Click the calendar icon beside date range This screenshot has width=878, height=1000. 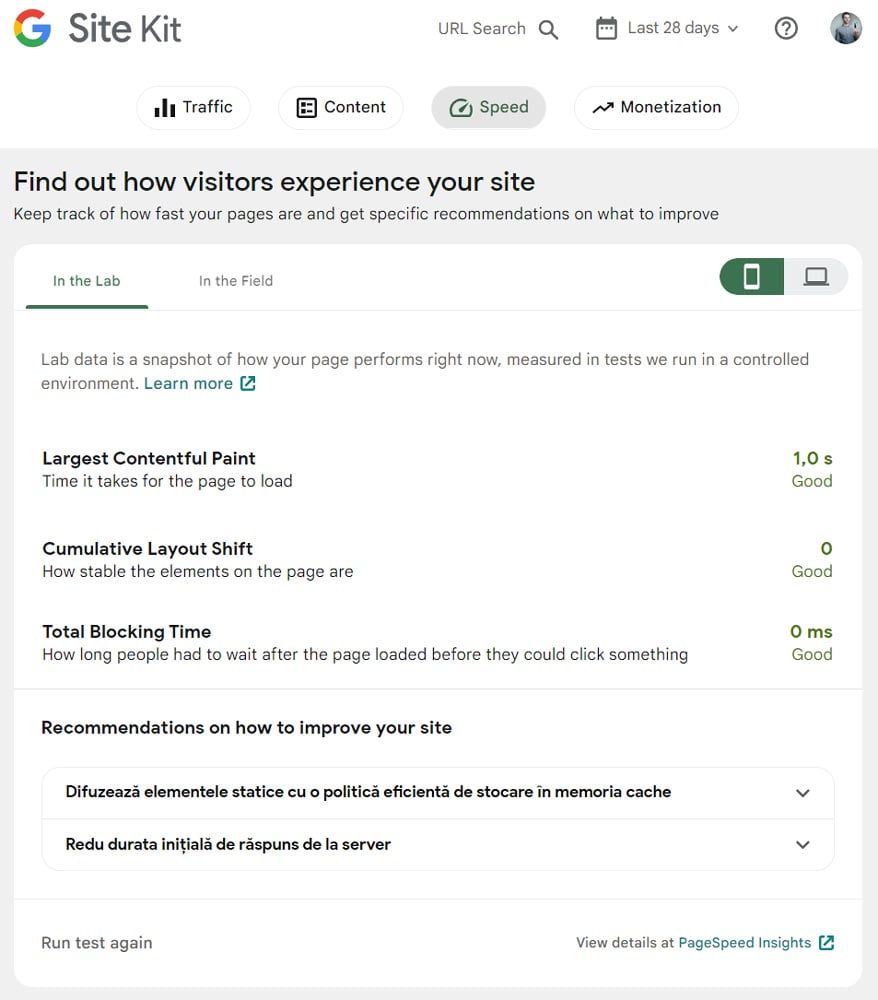606,29
